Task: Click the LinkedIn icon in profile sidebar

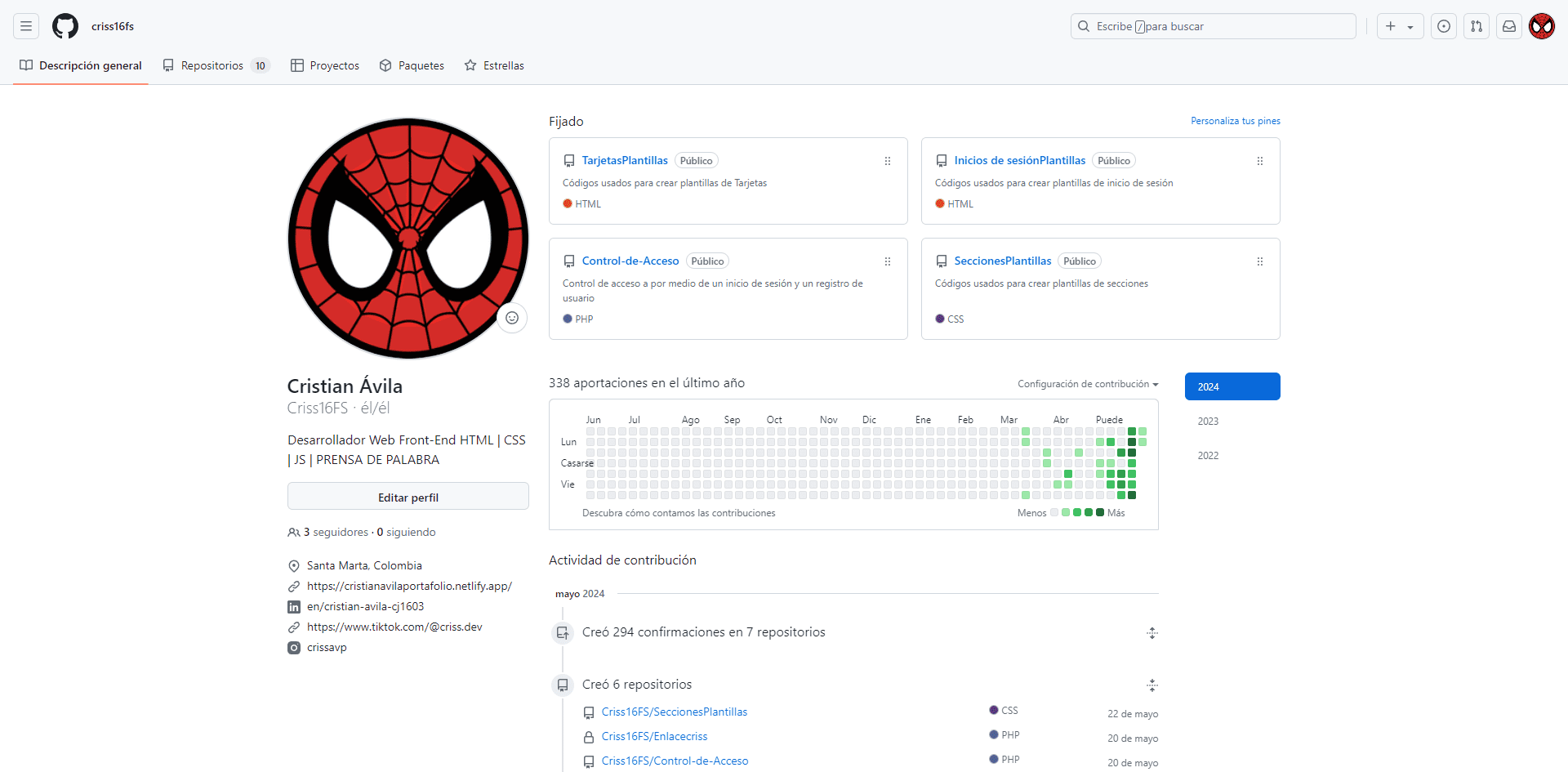Action: (x=294, y=607)
